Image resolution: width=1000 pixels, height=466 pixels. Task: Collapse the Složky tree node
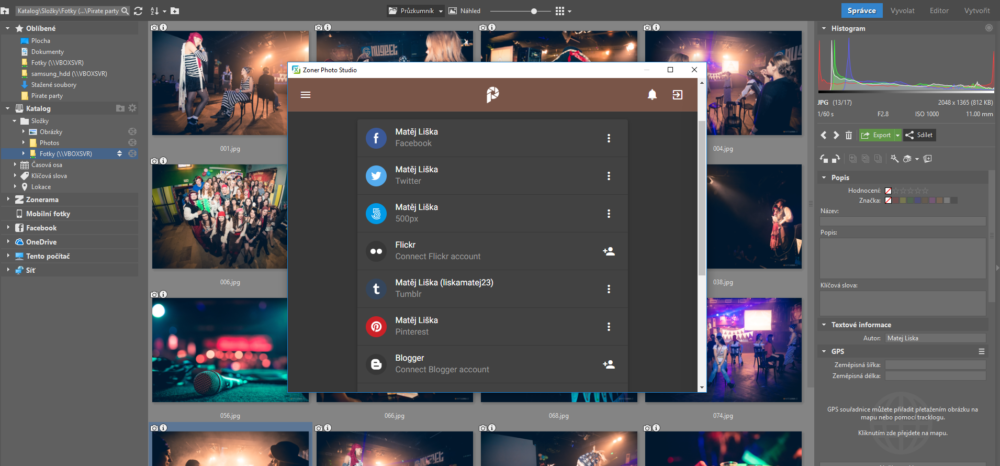(14, 120)
